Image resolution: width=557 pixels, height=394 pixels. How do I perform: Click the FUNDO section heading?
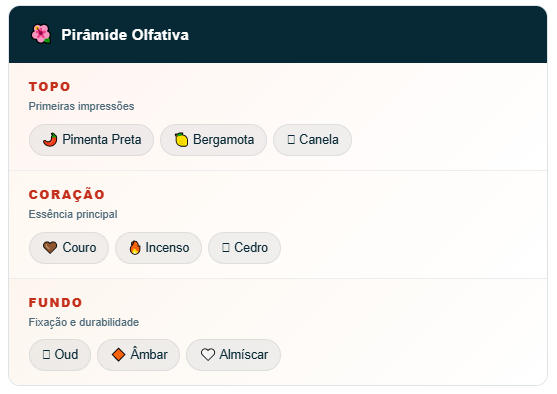click(55, 302)
